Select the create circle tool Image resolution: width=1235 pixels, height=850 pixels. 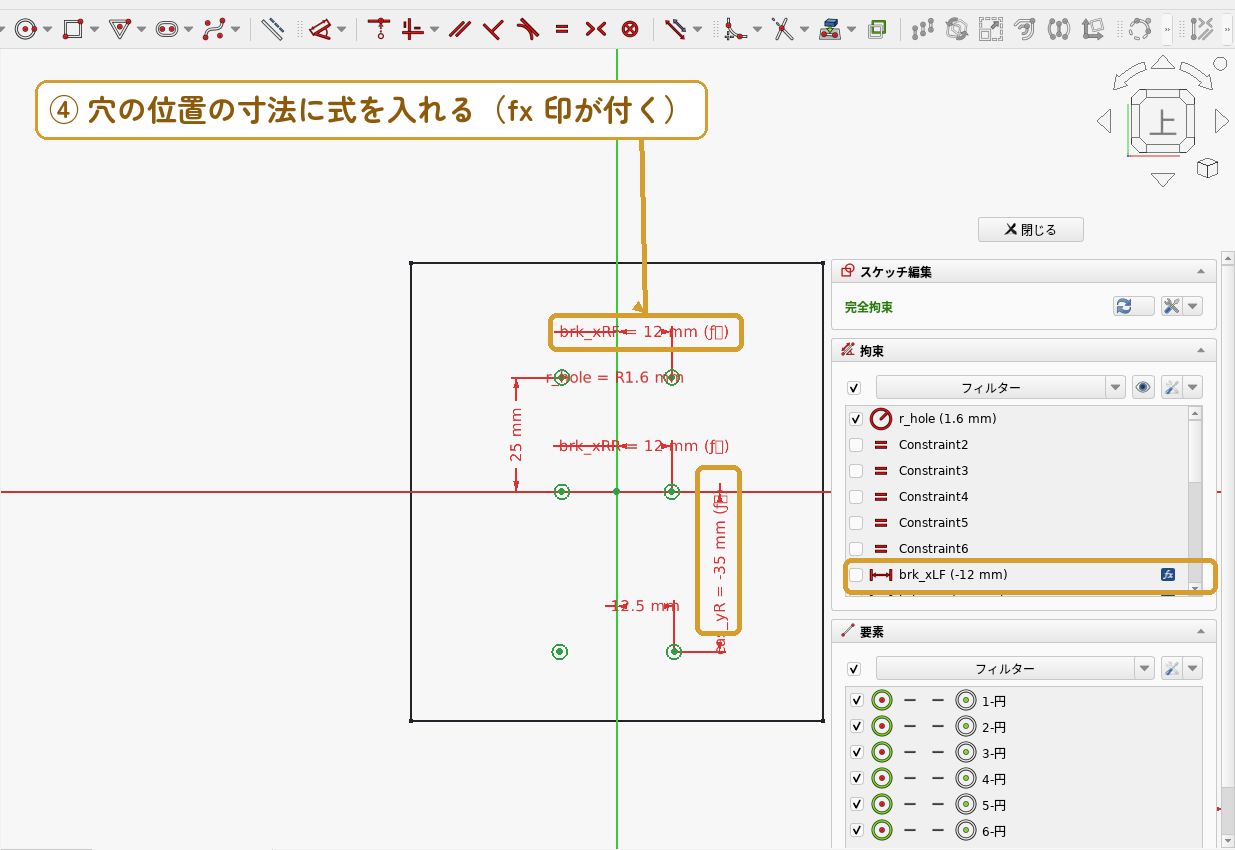[x=26, y=29]
